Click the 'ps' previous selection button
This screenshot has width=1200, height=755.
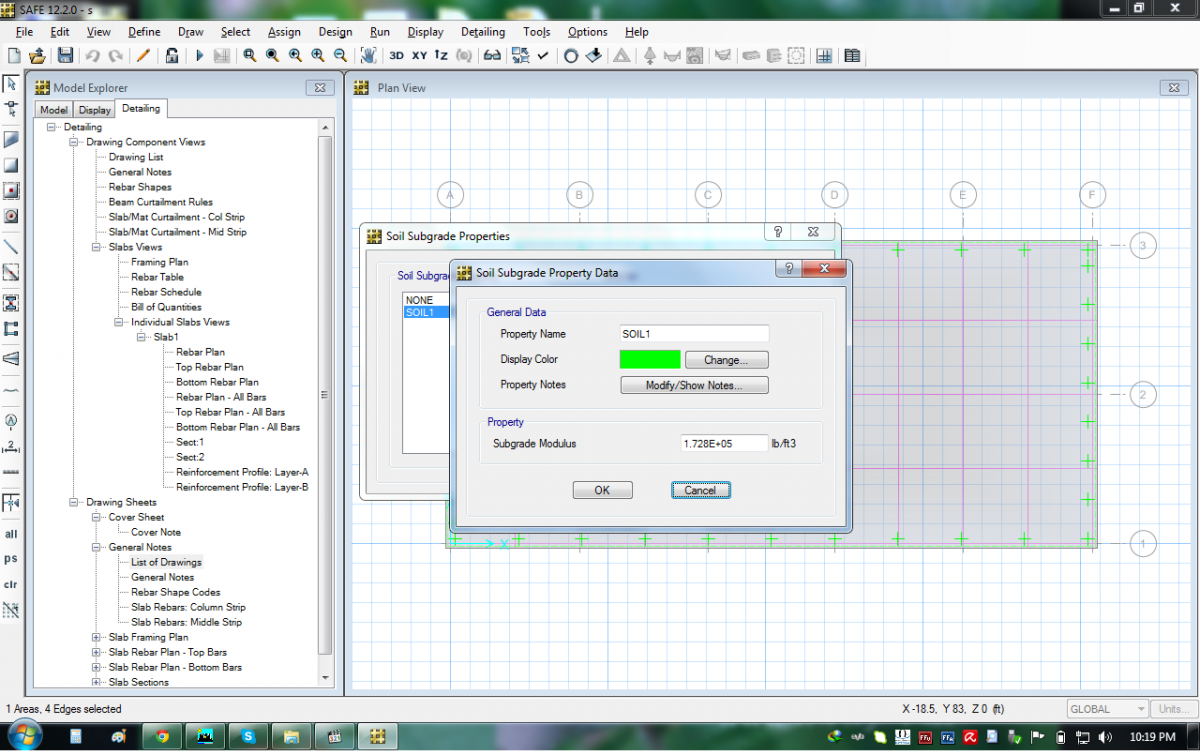pyautogui.click(x=11, y=559)
